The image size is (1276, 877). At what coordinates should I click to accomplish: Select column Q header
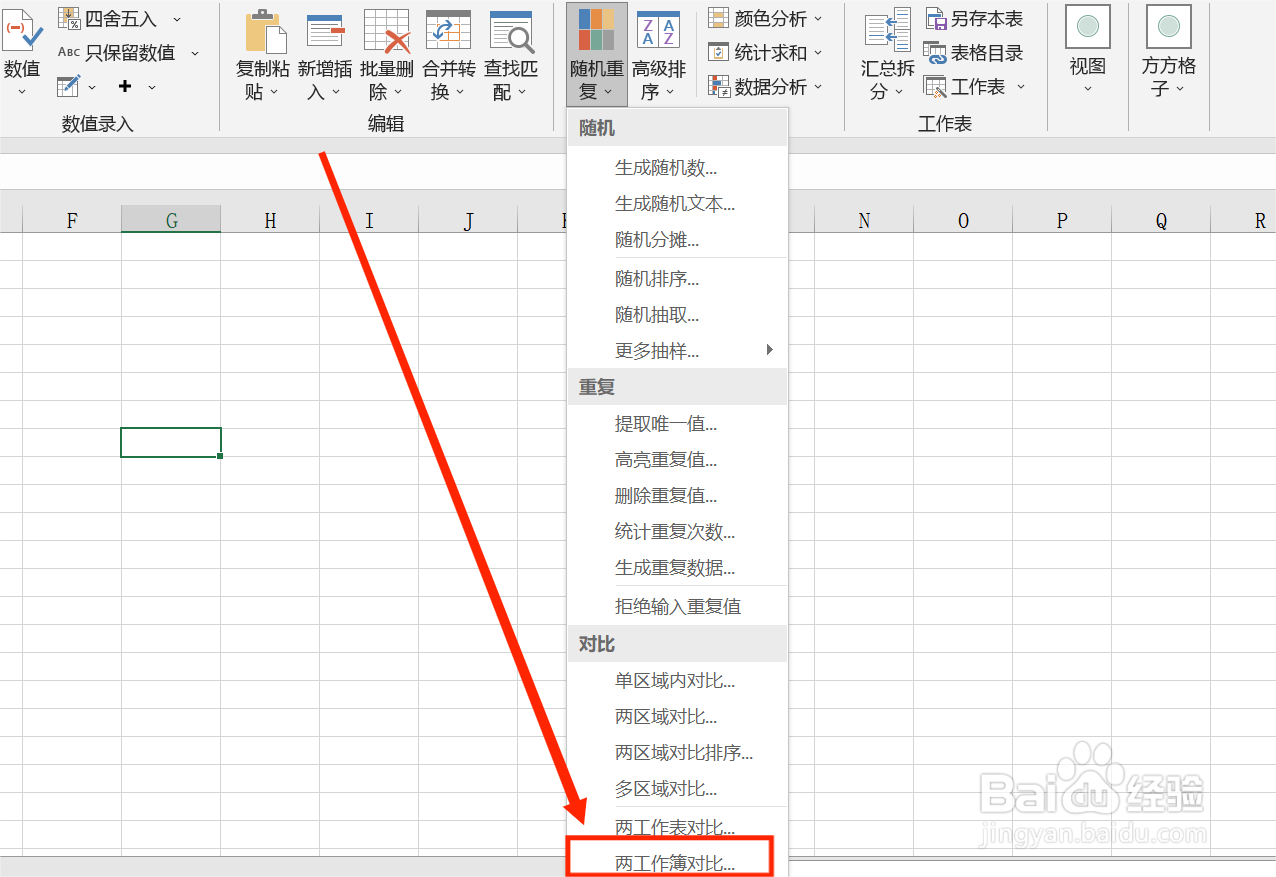point(1161,220)
